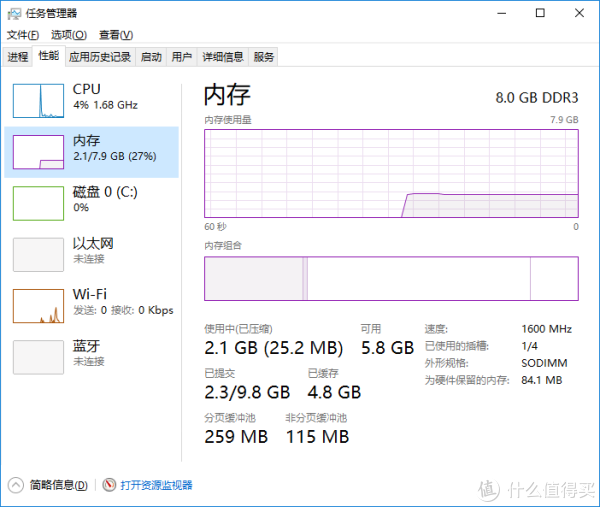Viewport: 600px width, 507px height.
Task: Switch to the 服务 tab
Action: coord(263,57)
